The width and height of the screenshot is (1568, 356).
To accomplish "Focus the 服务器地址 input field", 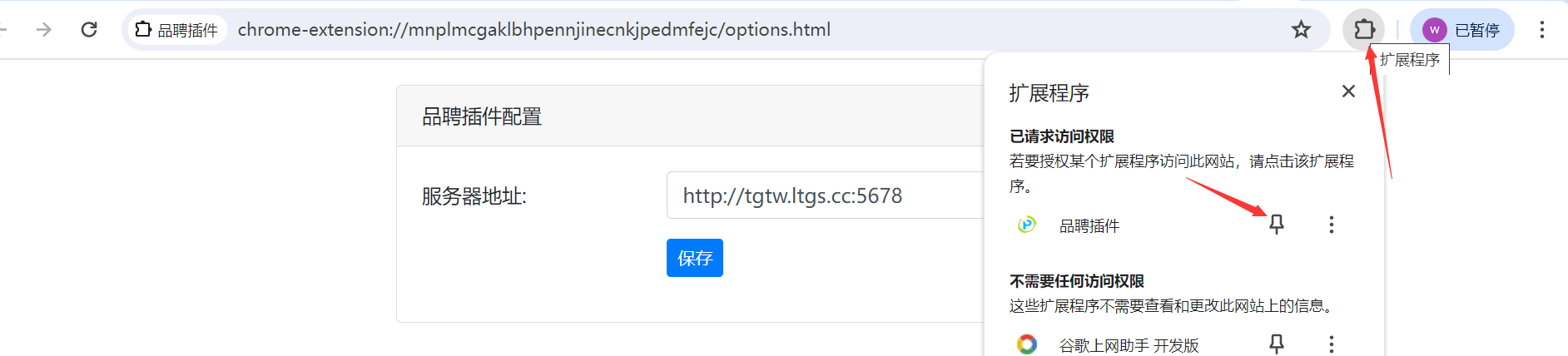I will pyautogui.click(x=825, y=195).
